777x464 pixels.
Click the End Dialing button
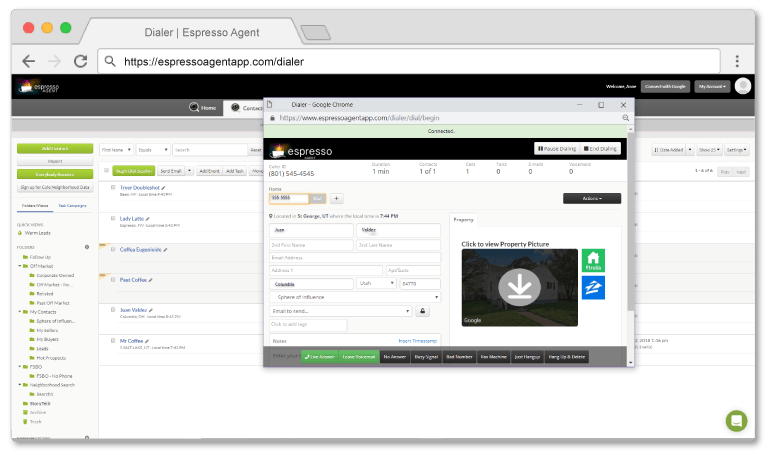tap(600, 148)
